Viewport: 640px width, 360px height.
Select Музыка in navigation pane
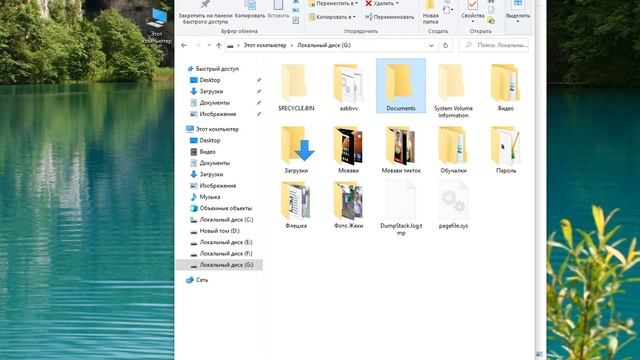click(x=210, y=197)
